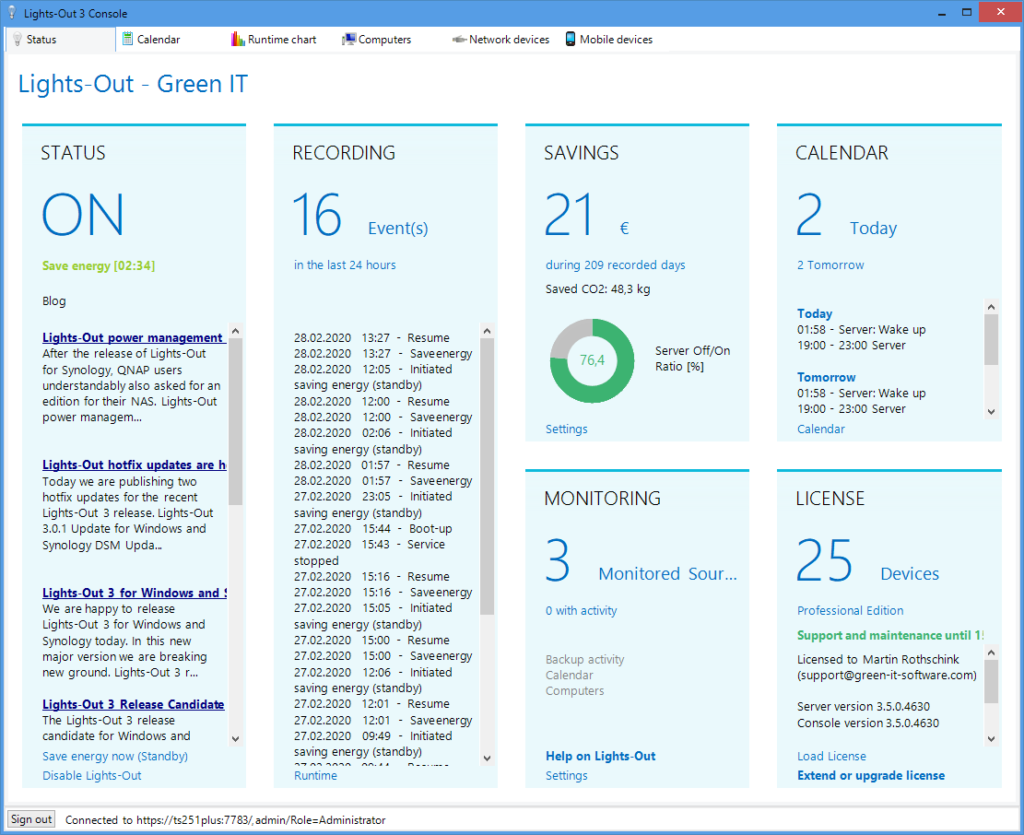The width and height of the screenshot is (1024, 835).
Task: Click Tomorrow heading in calendar list
Action: [826, 377]
